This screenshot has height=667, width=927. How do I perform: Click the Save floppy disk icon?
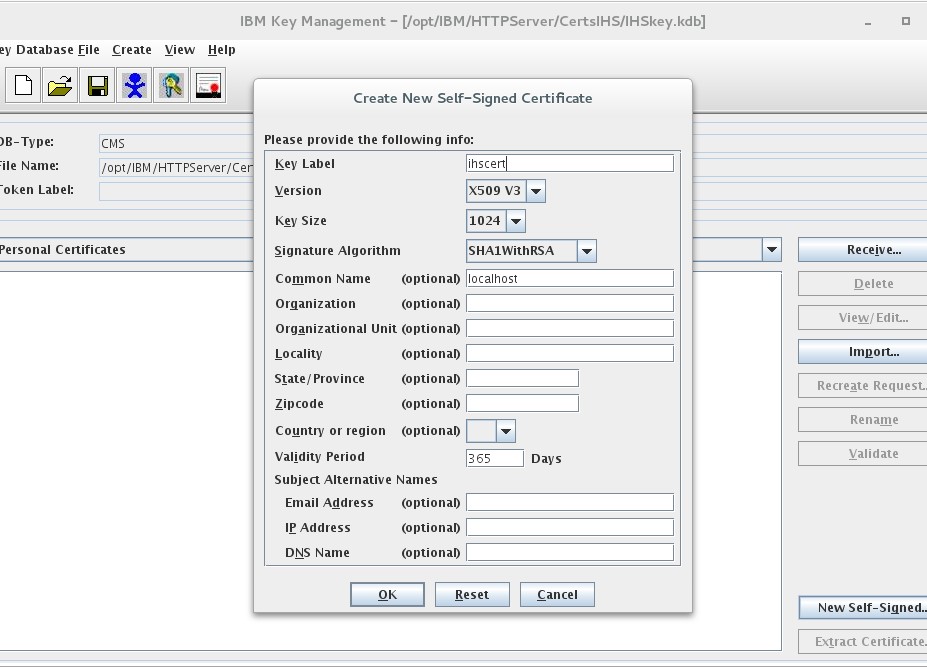pyautogui.click(x=97, y=85)
